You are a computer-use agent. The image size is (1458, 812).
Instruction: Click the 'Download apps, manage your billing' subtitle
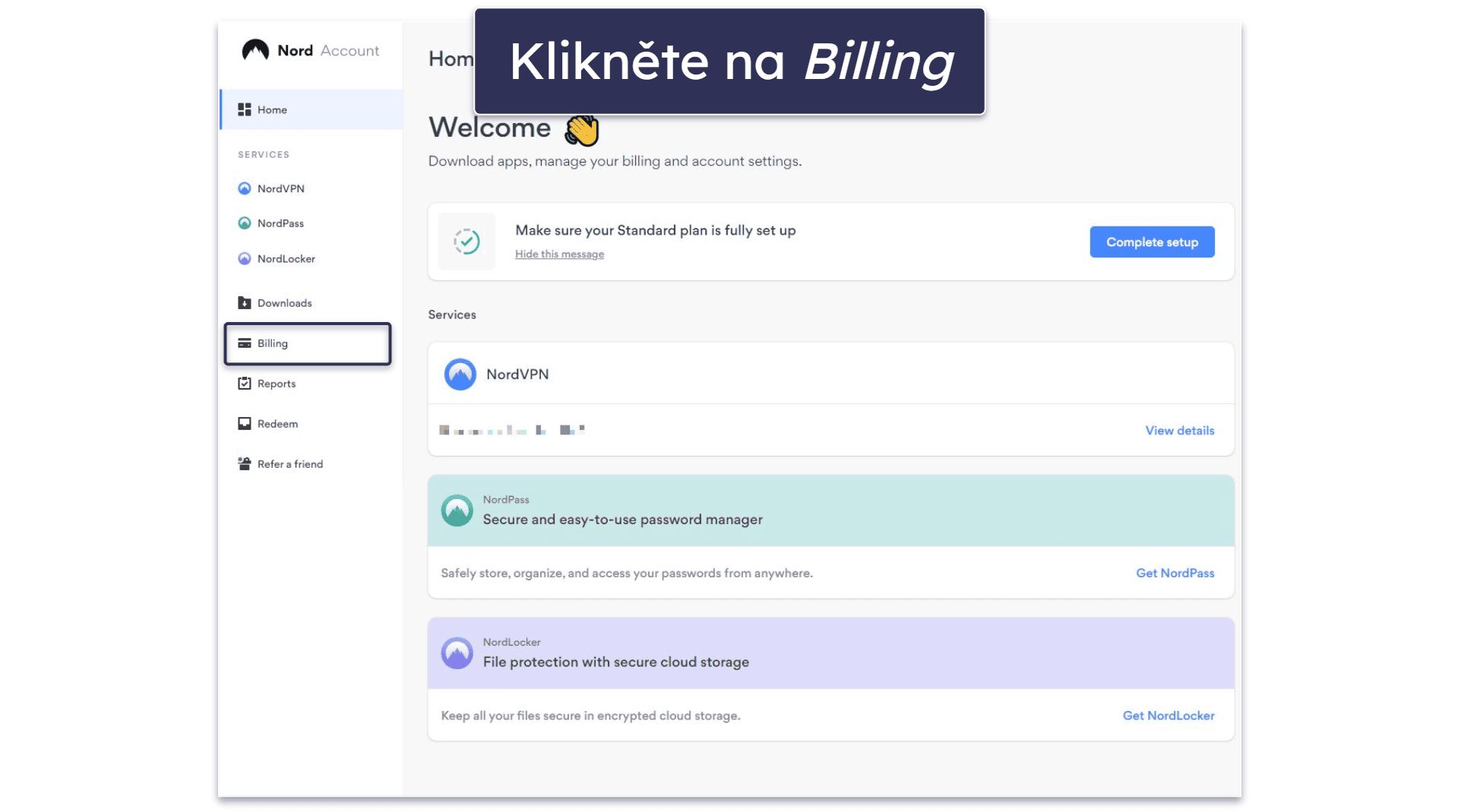615,162
